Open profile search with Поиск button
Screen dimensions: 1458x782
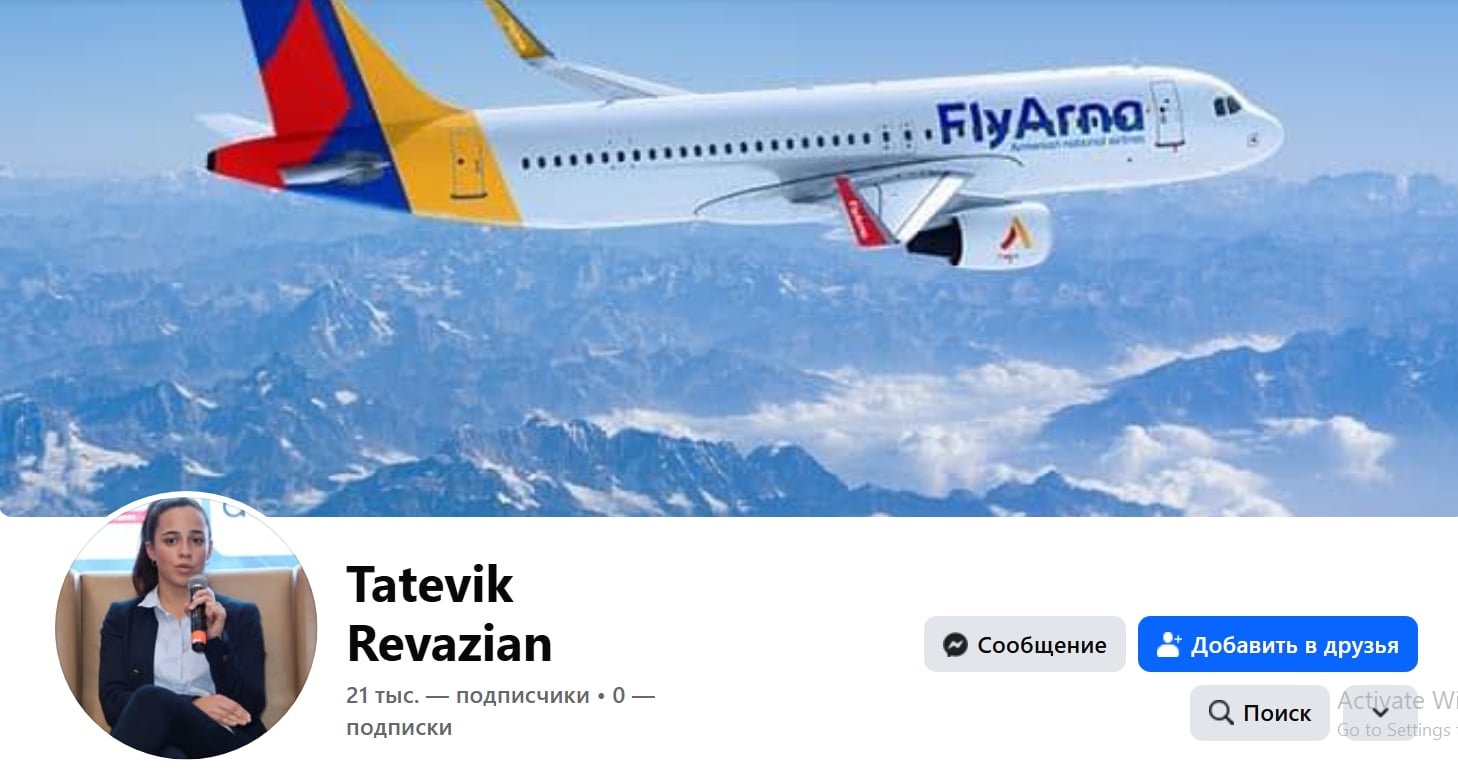pyautogui.click(x=1259, y=713)
